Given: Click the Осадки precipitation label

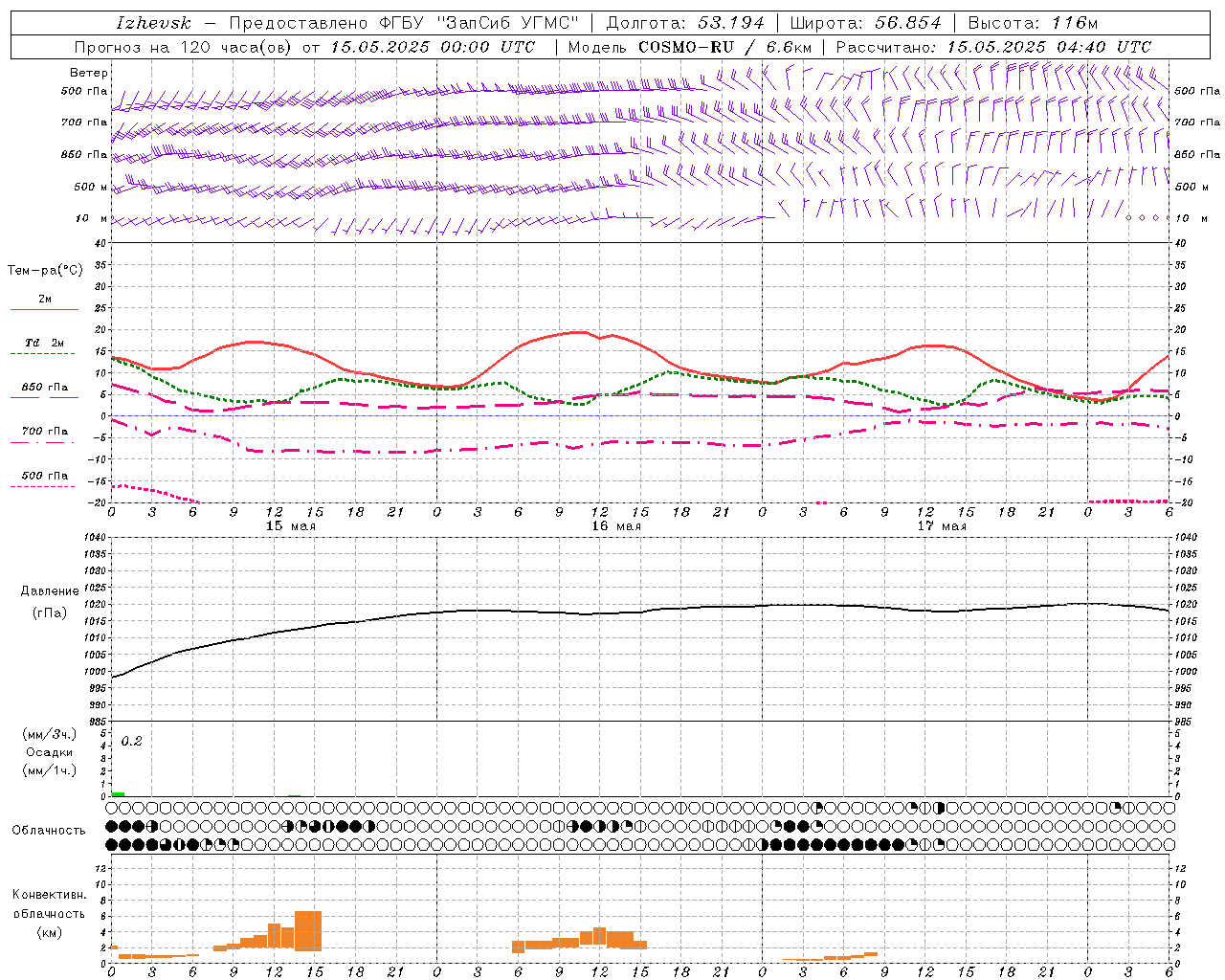Looking at the screenshot, I should (x=49, y=752).
